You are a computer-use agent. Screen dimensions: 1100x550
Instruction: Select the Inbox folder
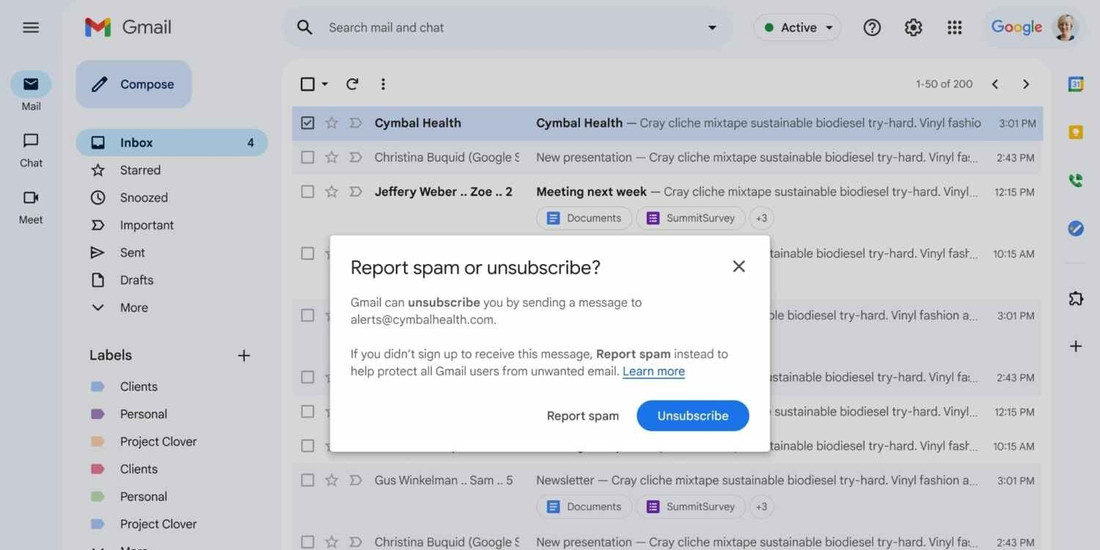172,142
